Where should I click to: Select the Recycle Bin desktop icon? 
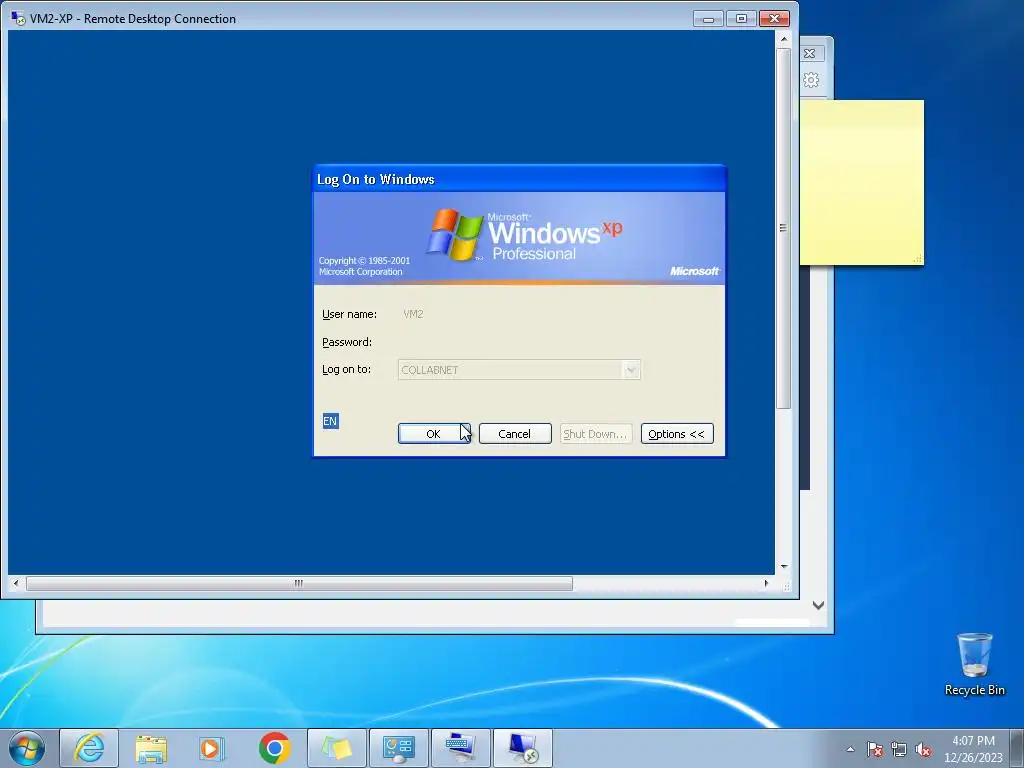click(974, 664)
